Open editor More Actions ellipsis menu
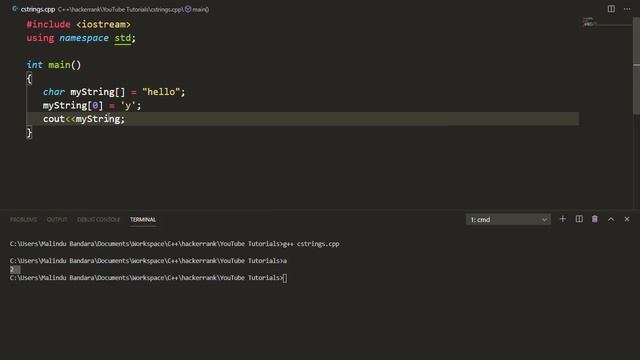The height and width of the screenshot is (360, 640). [x=627, y=9]
